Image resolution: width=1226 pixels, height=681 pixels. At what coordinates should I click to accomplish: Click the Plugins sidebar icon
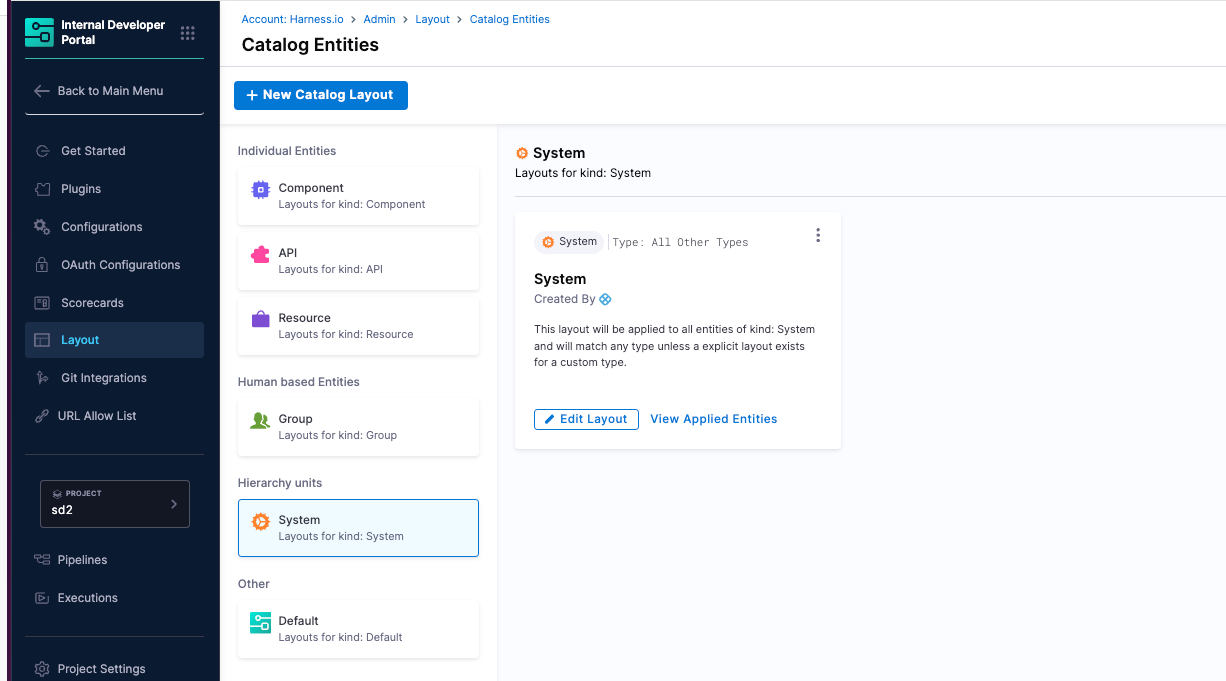42,189
